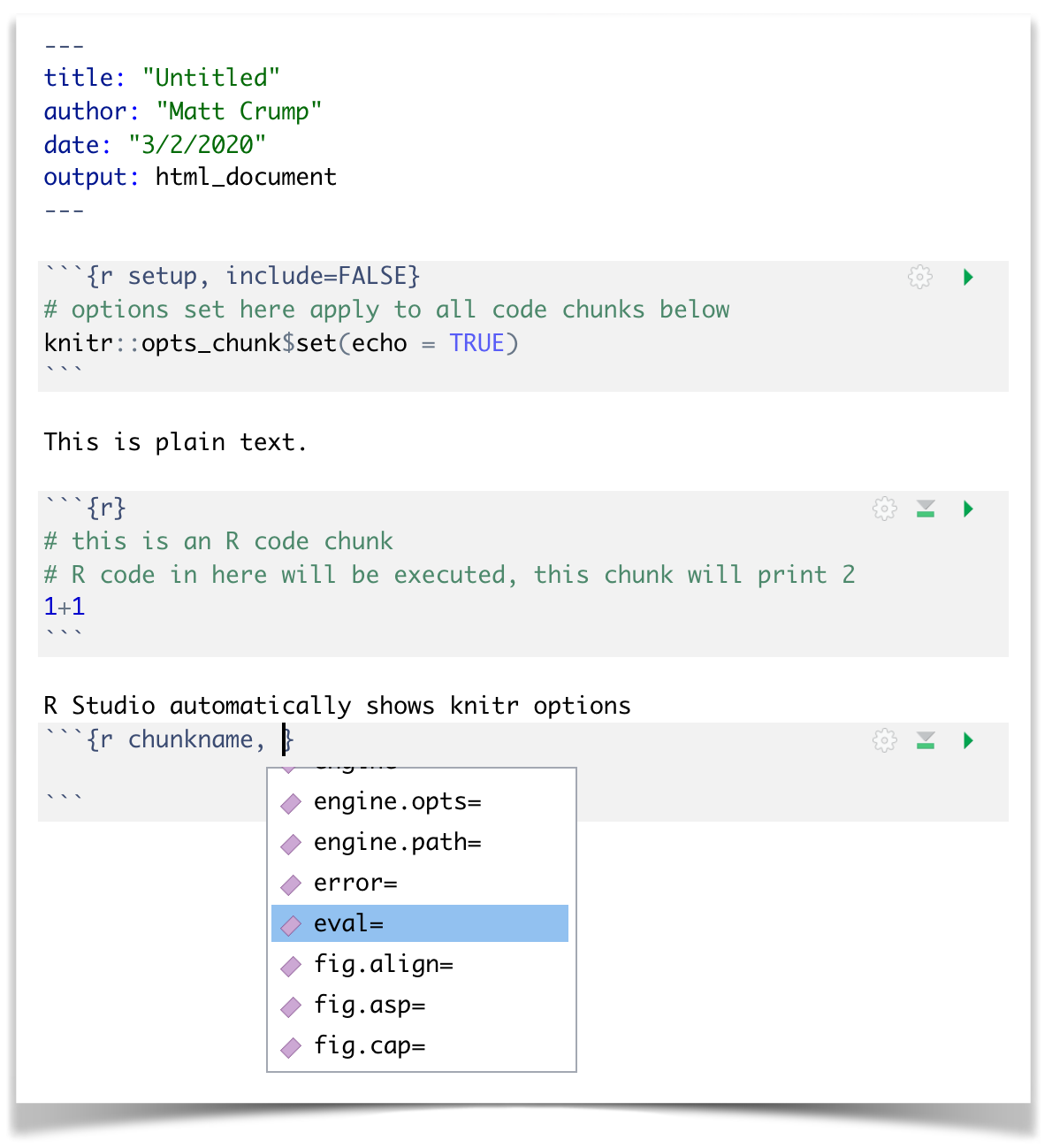Click the 1+1 code line
This screenshot has width=1052, height=1148.
(65, 607)
